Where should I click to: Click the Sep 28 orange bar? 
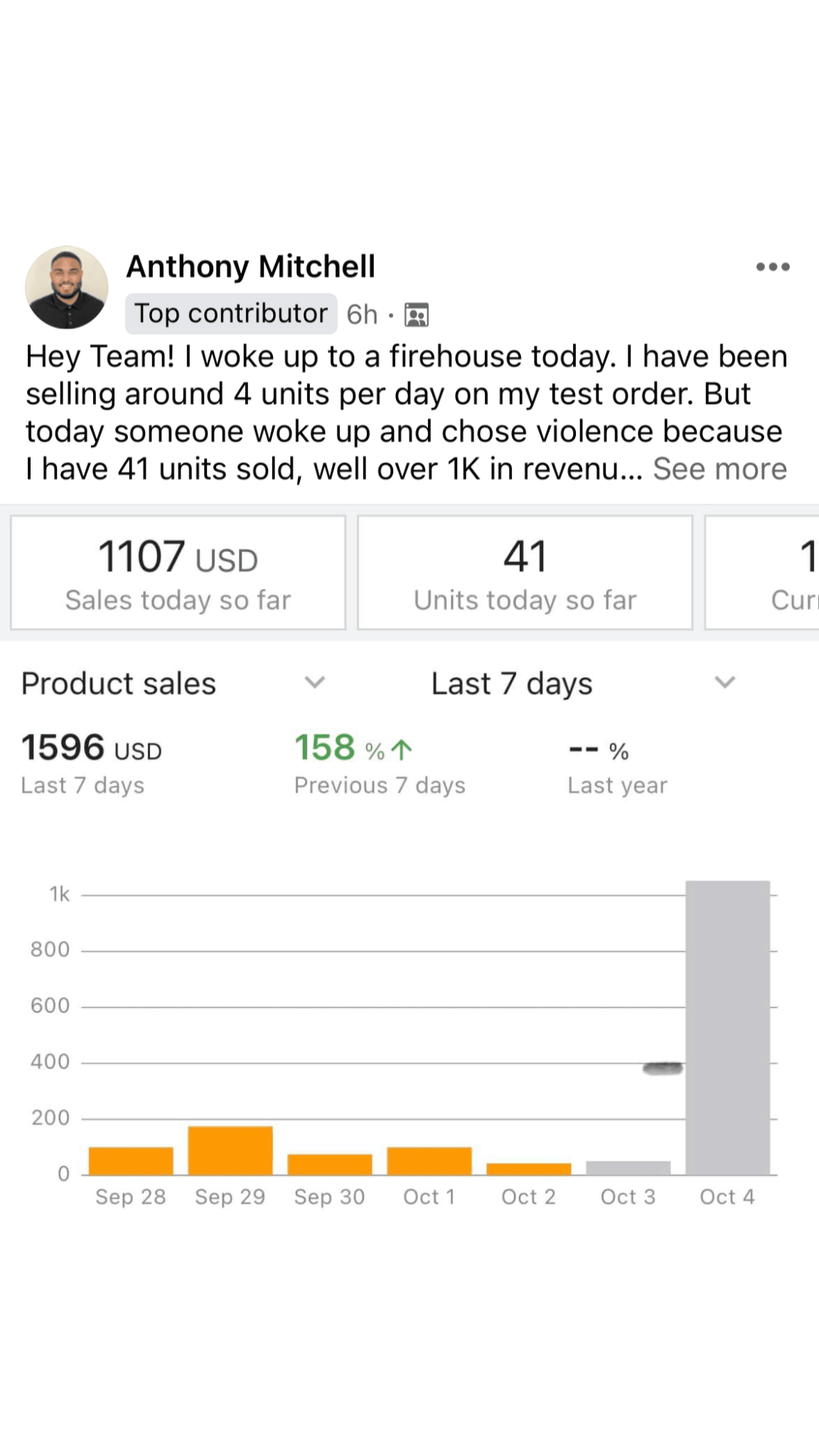pyautogui.click(x=131, y=1160)
